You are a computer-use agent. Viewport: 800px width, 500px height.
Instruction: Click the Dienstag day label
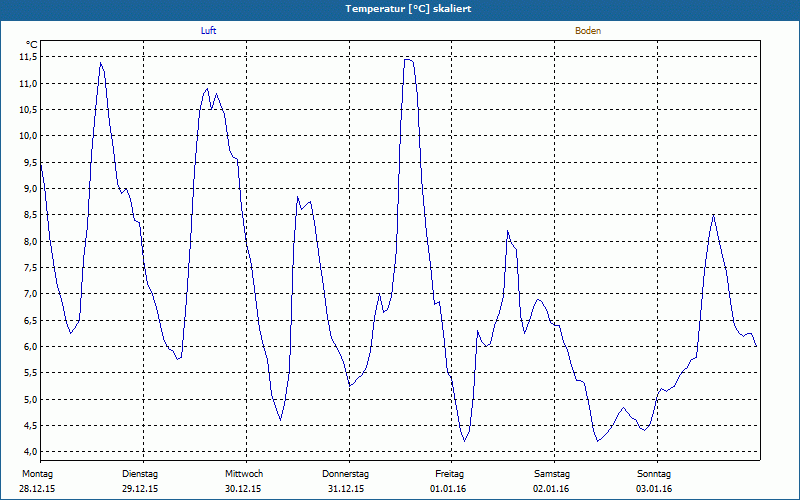(x=140, y=474)
